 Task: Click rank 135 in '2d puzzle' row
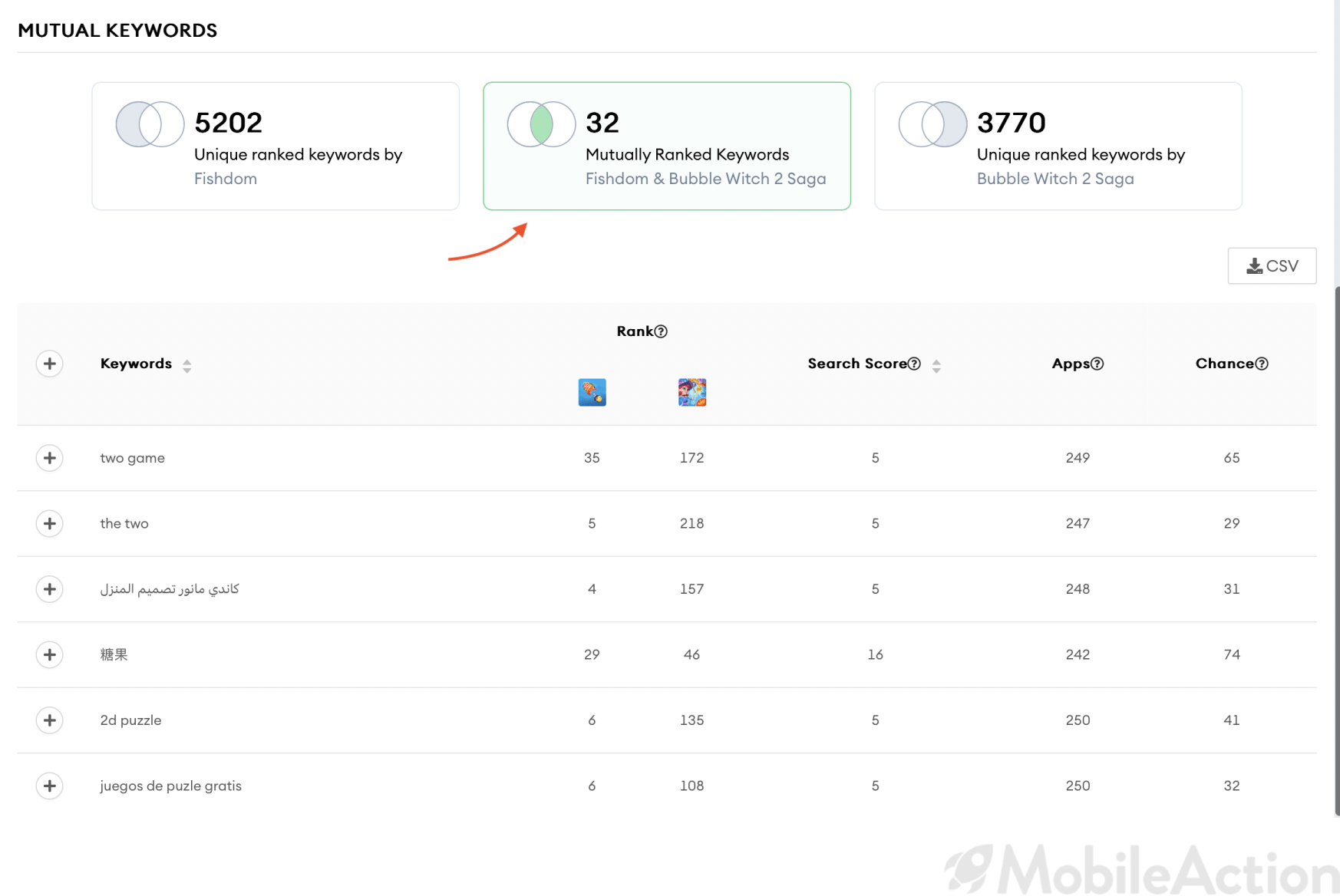tap(691, 720)
